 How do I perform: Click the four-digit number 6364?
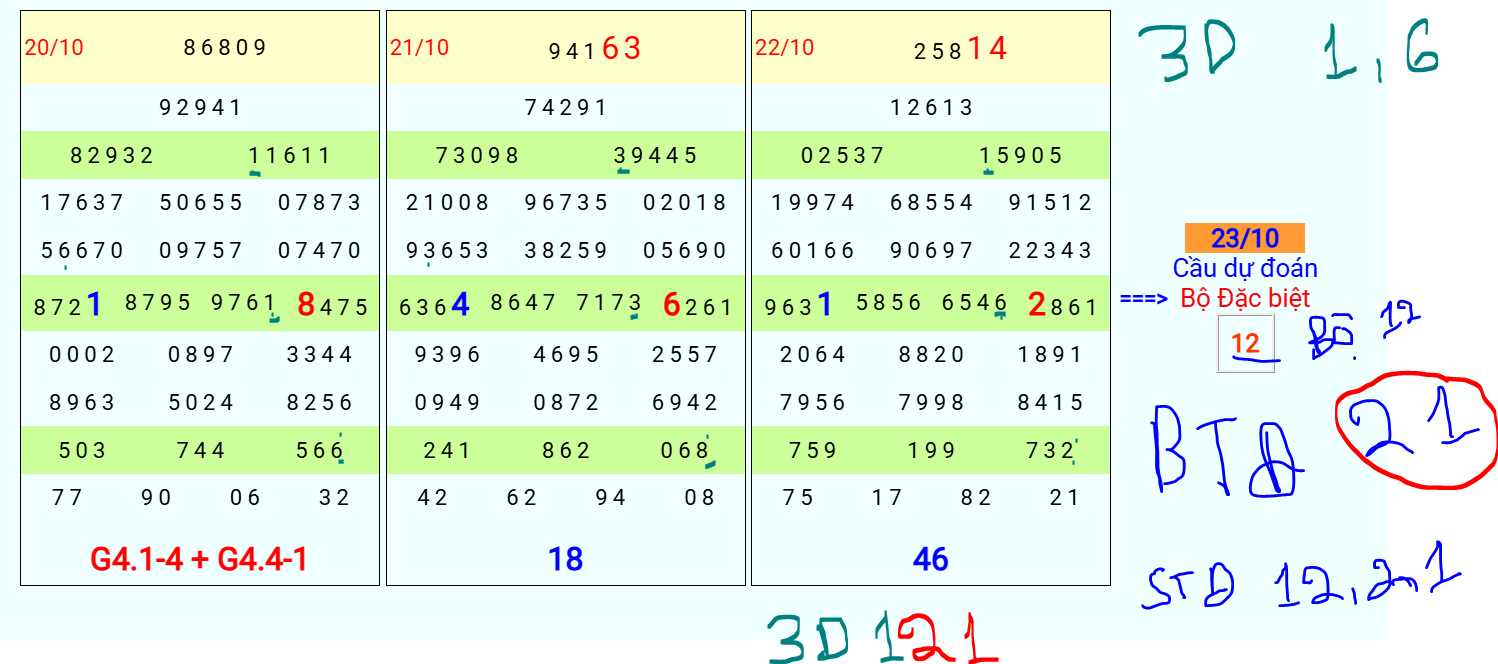point(434,305)
